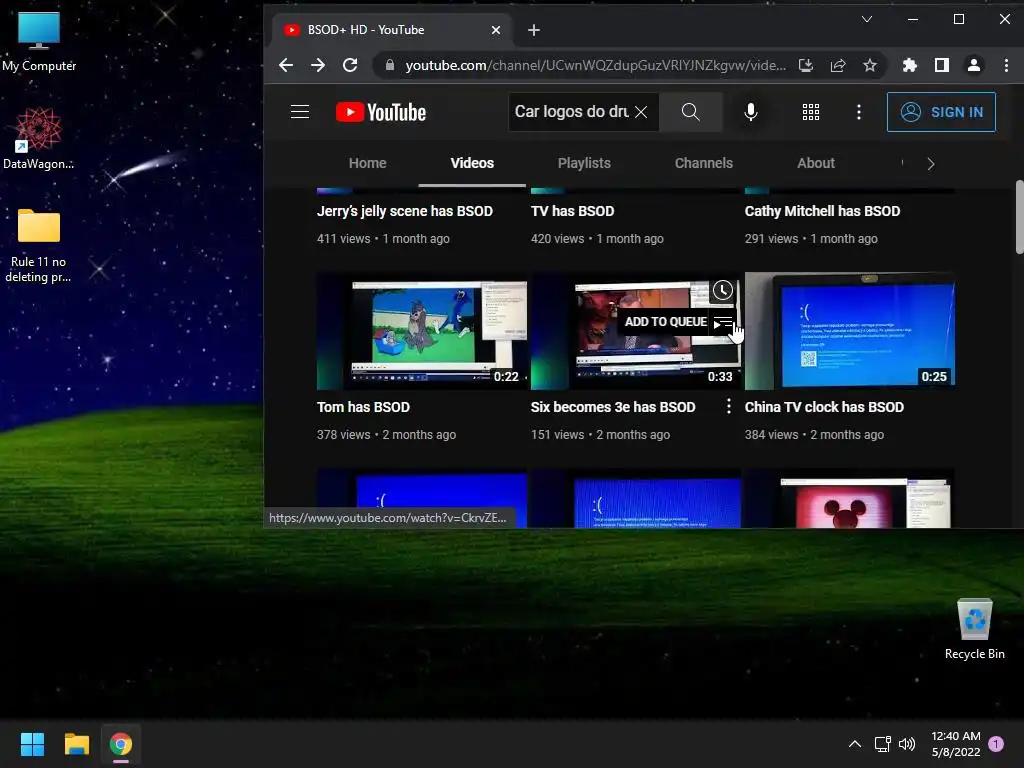Go back in Chrome
Screen dimensions: 1024x768
coord(286,65)
